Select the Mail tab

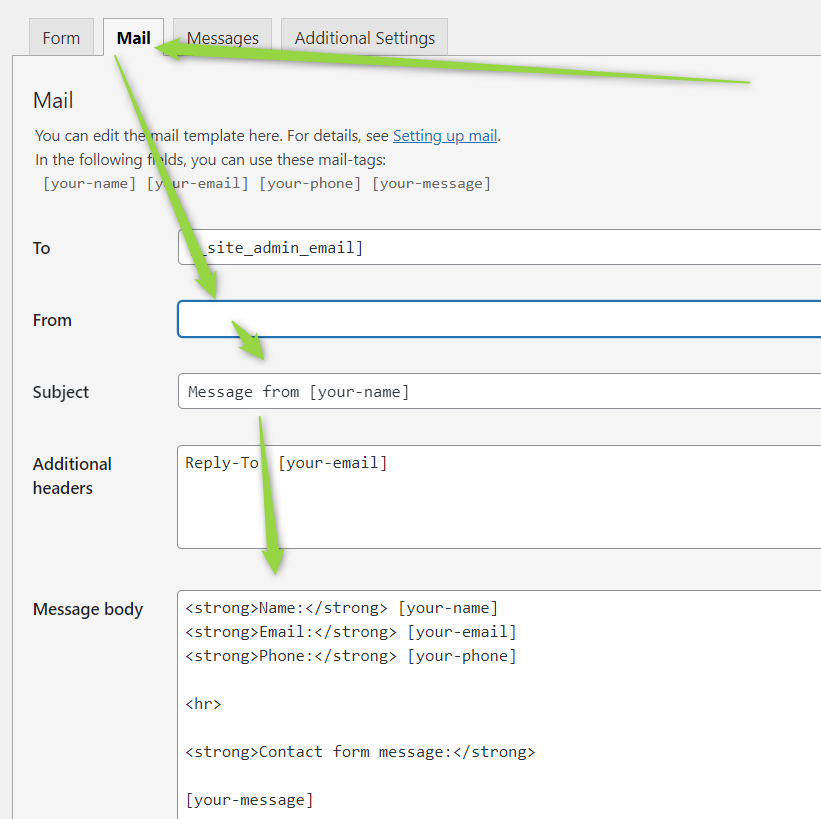[x=133, y=38]
